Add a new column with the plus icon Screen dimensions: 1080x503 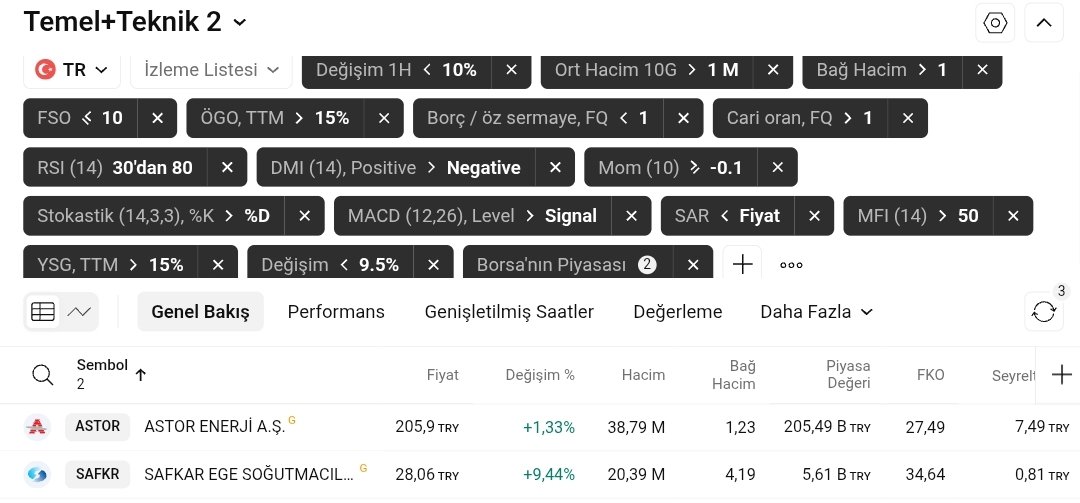click(1061, 375)
